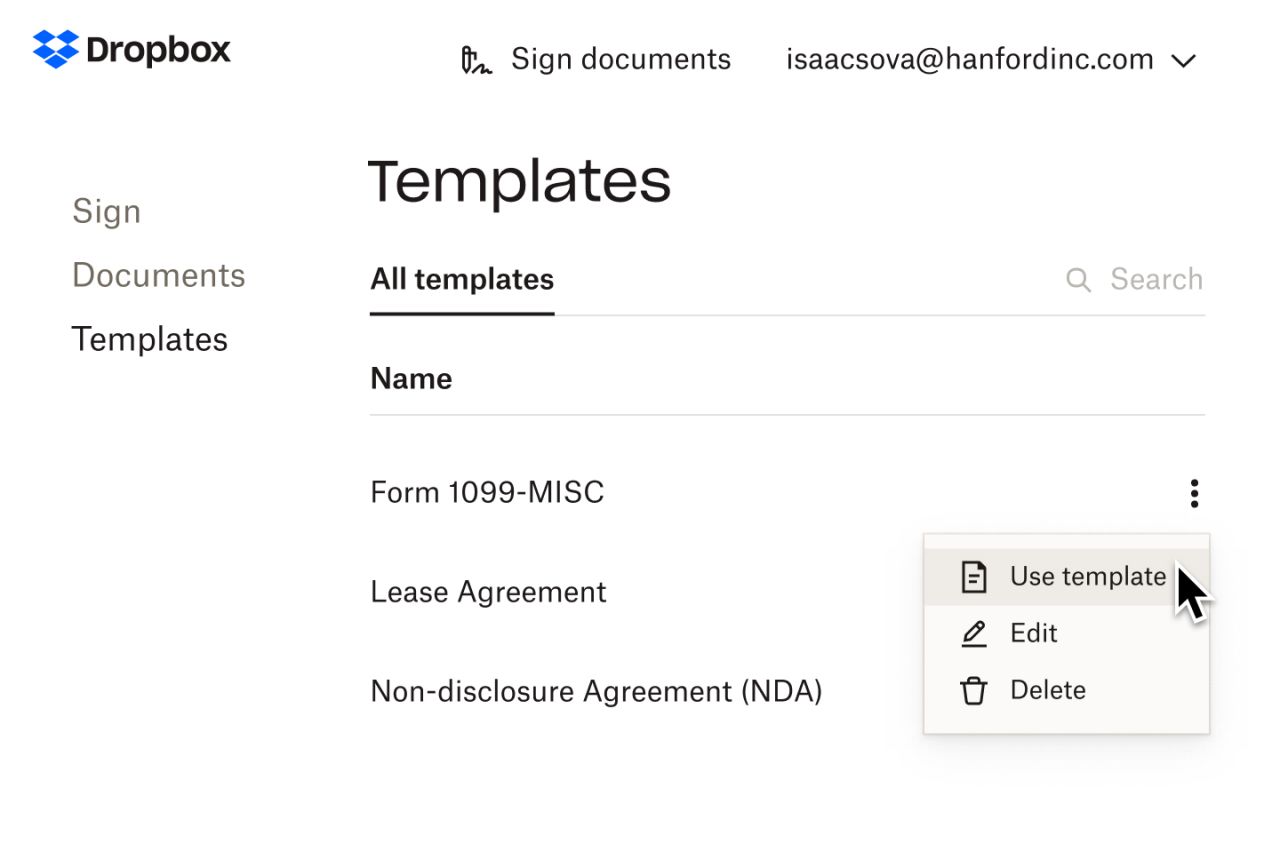Select the Lease Agreement template

tap(488, 591)
